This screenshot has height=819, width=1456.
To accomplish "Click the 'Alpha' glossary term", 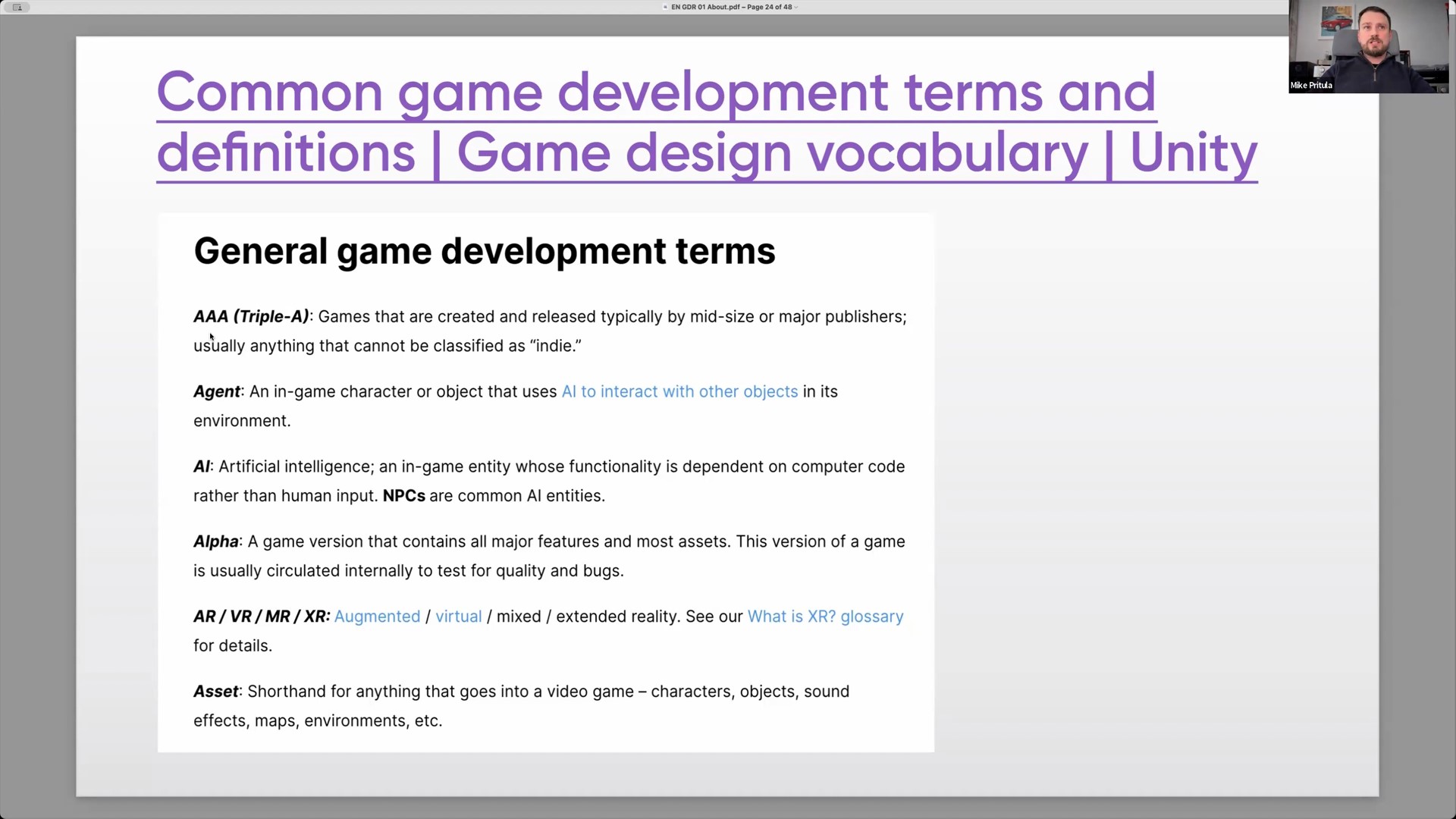I will coord(215,541).
